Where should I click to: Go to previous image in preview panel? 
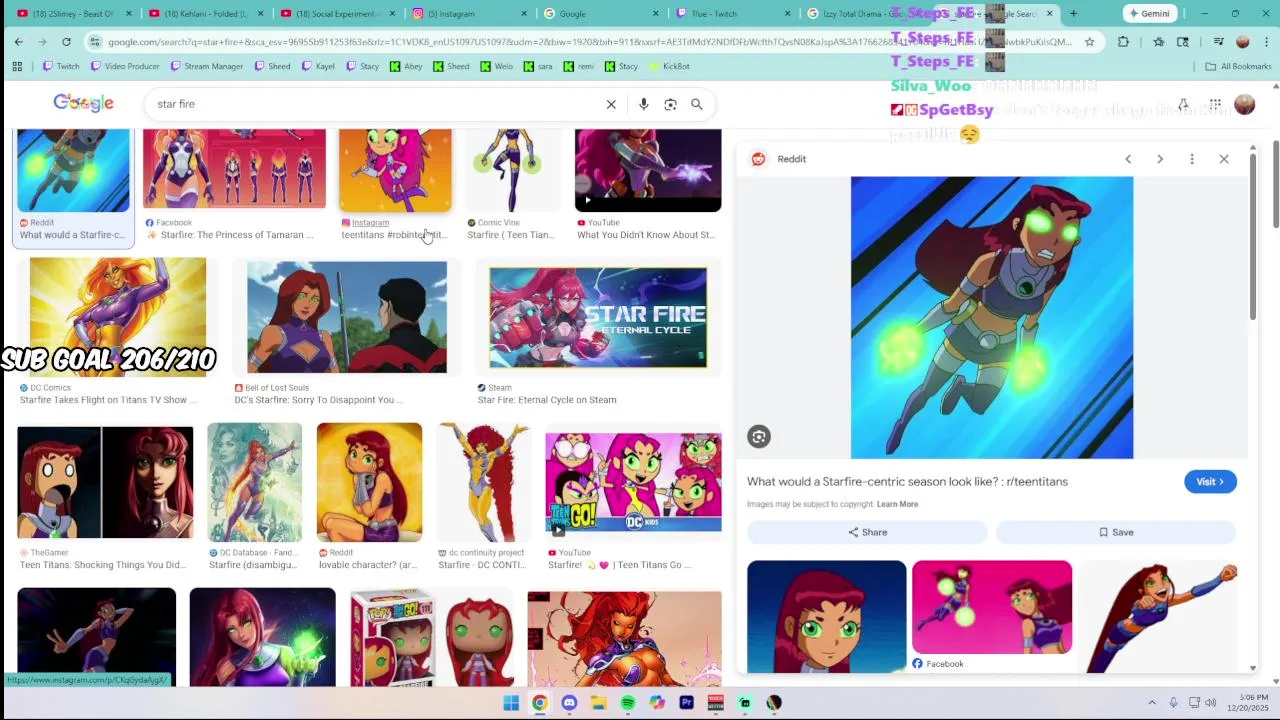(1128, 159)
